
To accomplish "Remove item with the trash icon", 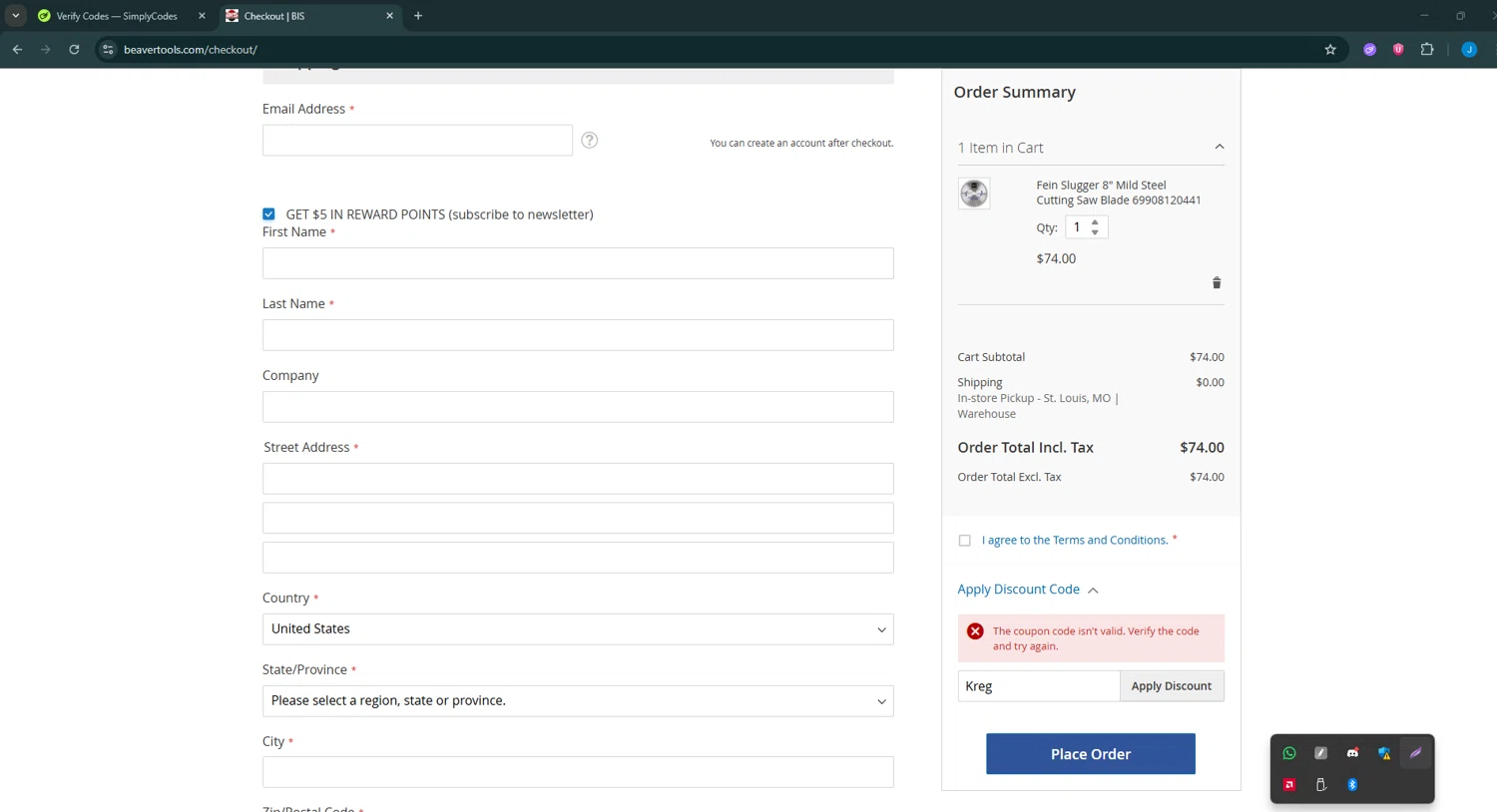I will tap(1217, 283).
